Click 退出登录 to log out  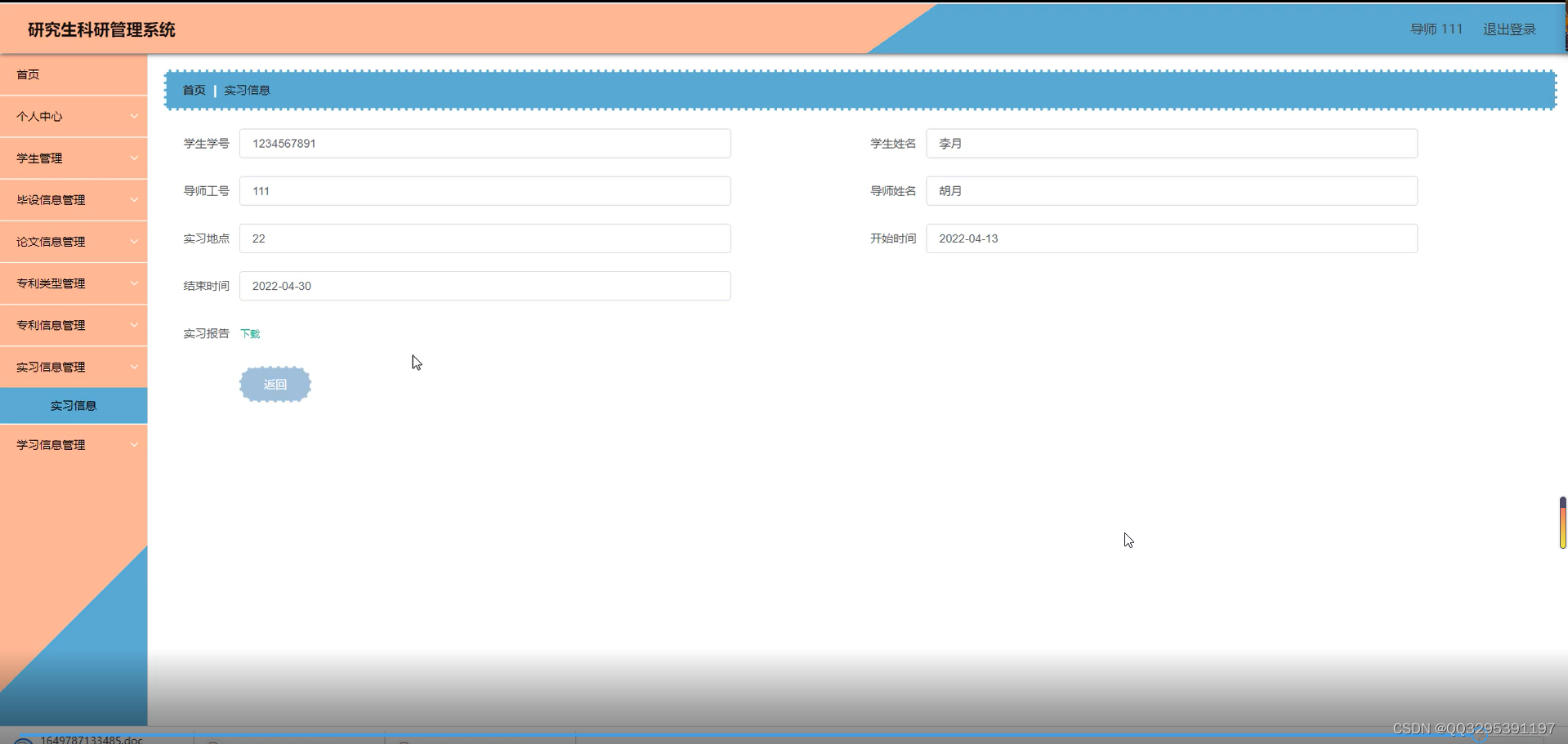click(x=1509, y=29)
